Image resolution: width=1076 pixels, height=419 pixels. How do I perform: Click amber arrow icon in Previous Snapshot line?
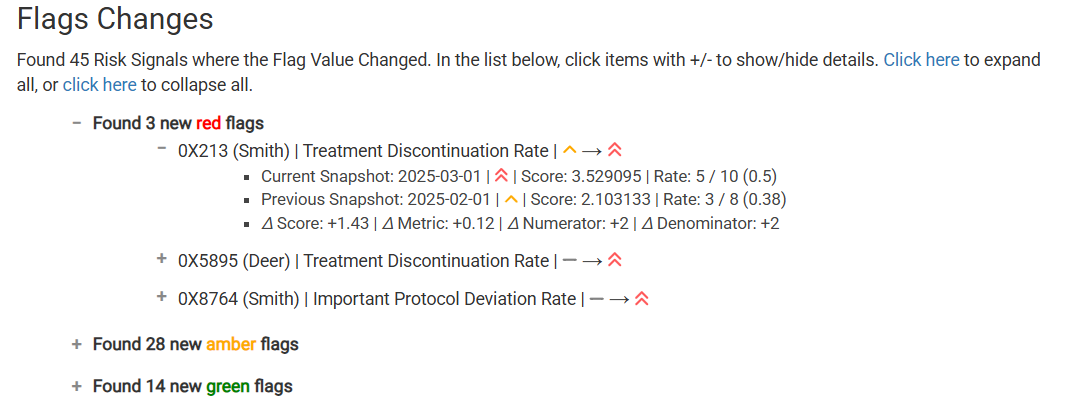coord(511,199)
